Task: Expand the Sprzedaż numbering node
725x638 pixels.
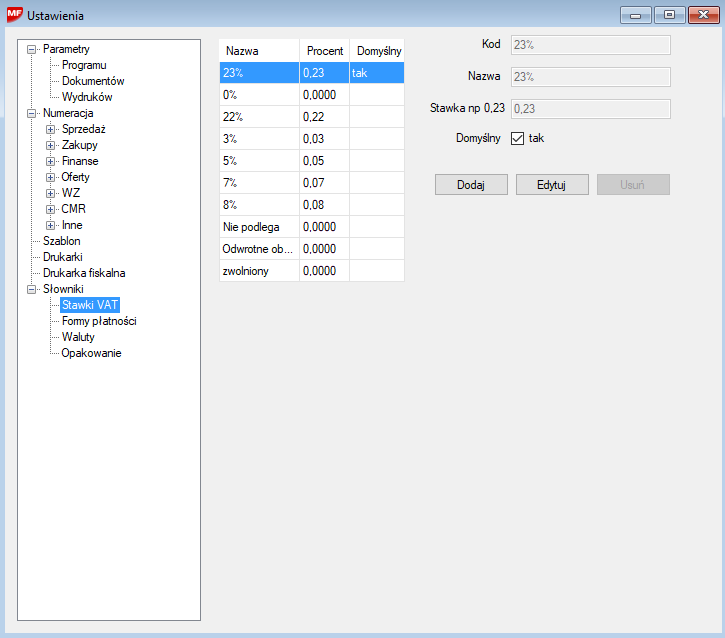Action: click(x=51, y=129)
